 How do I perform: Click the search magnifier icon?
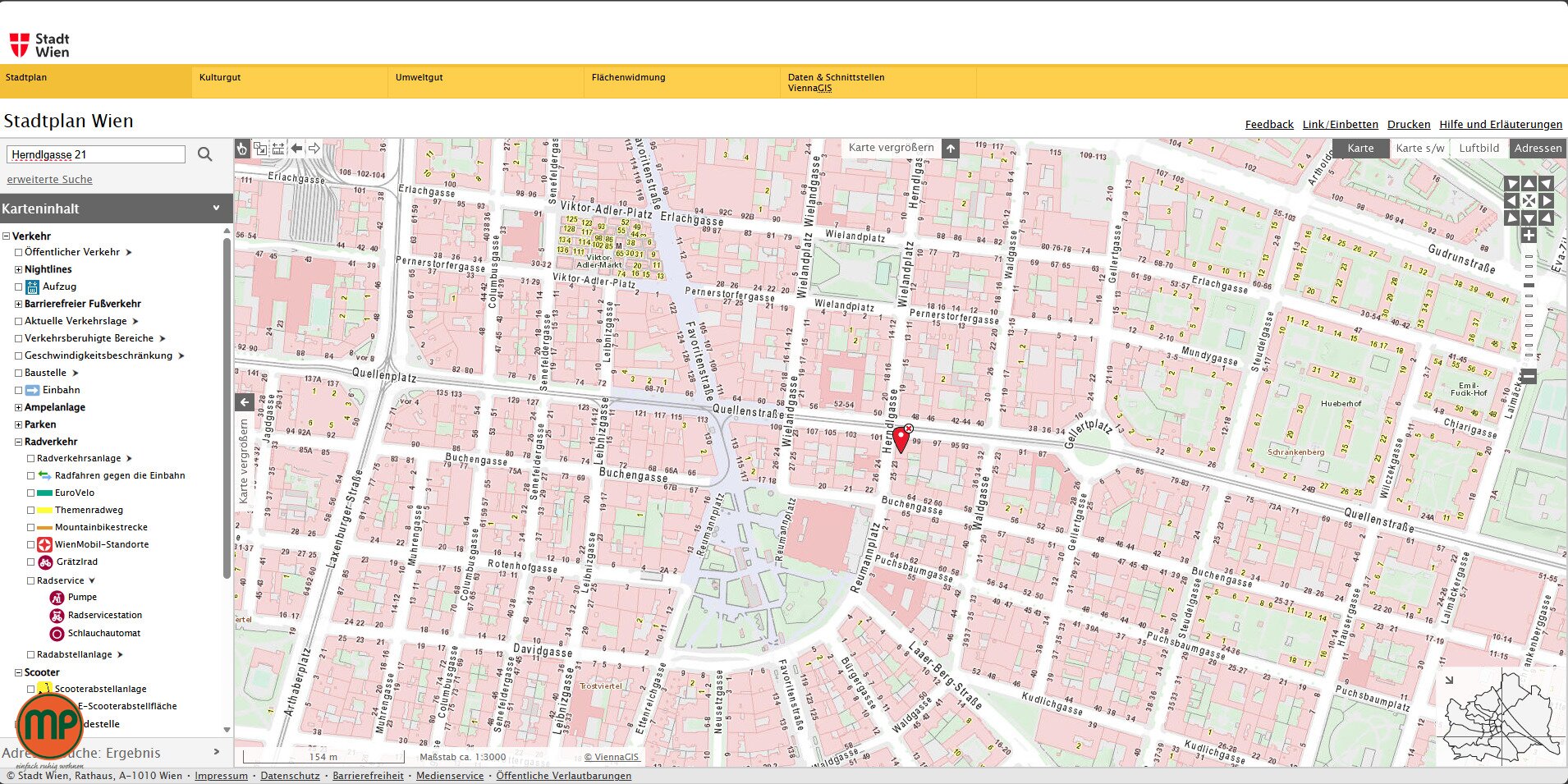(204, 154)
